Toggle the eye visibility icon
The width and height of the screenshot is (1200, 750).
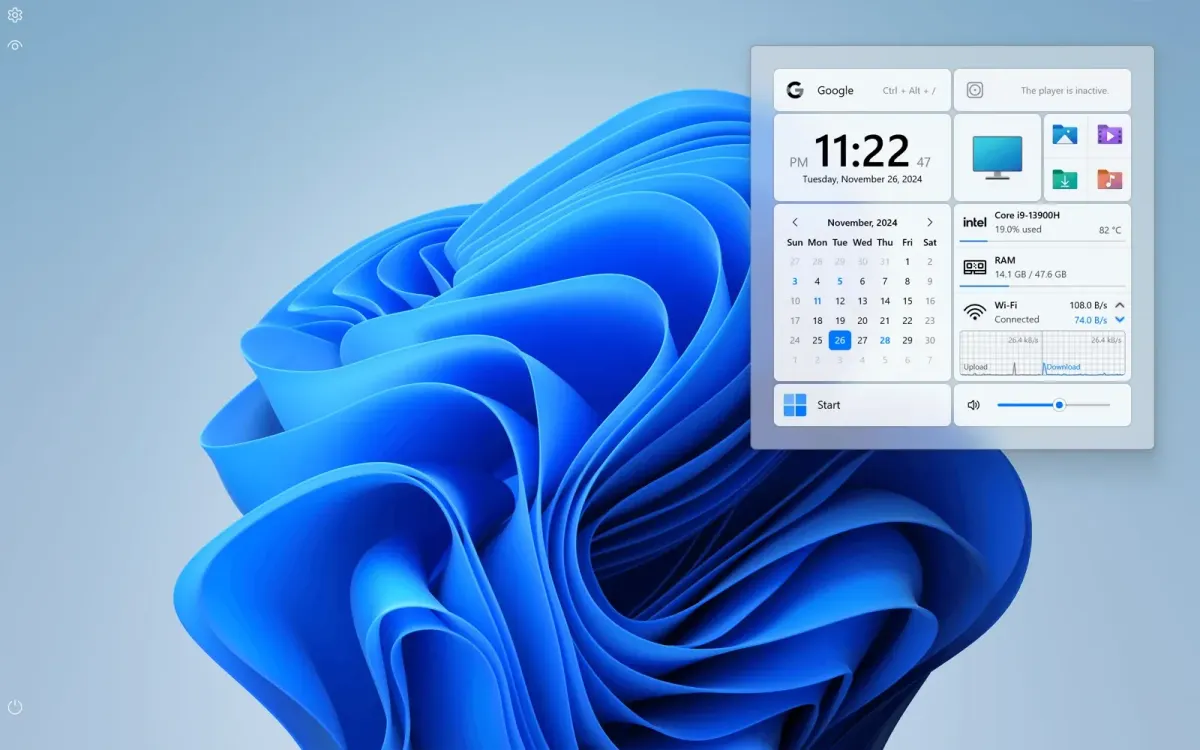15,45
